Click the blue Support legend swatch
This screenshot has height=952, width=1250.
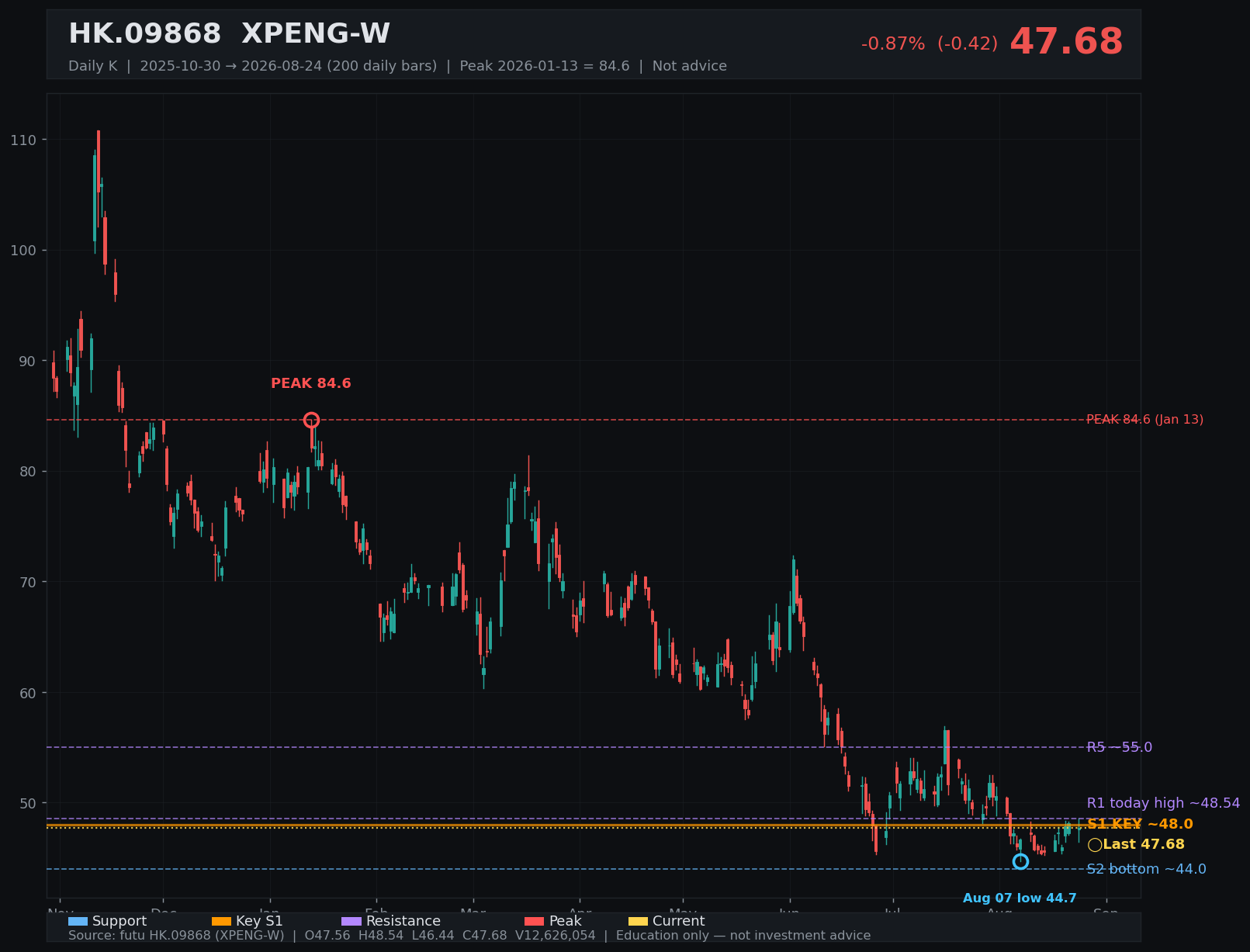tap(78, 921)
